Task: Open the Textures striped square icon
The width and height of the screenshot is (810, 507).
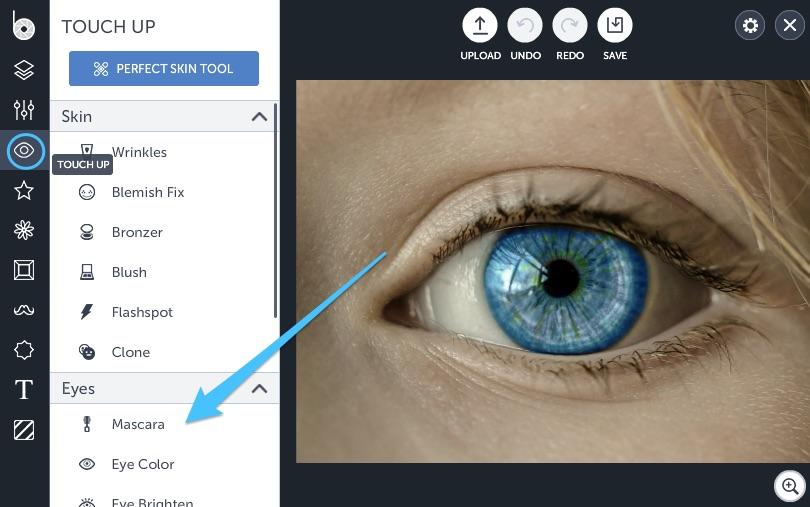Action: tap(24, 430)
